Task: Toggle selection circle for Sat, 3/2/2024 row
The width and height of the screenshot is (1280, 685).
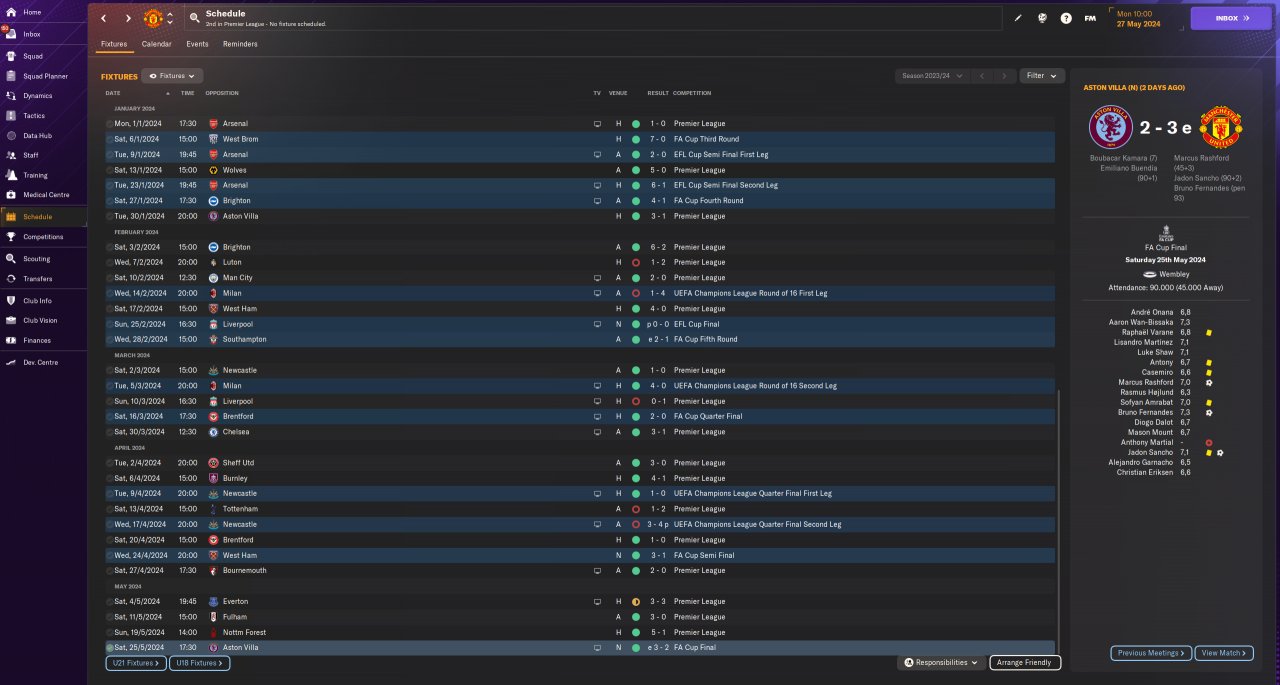Action: [x=109, y=247]
